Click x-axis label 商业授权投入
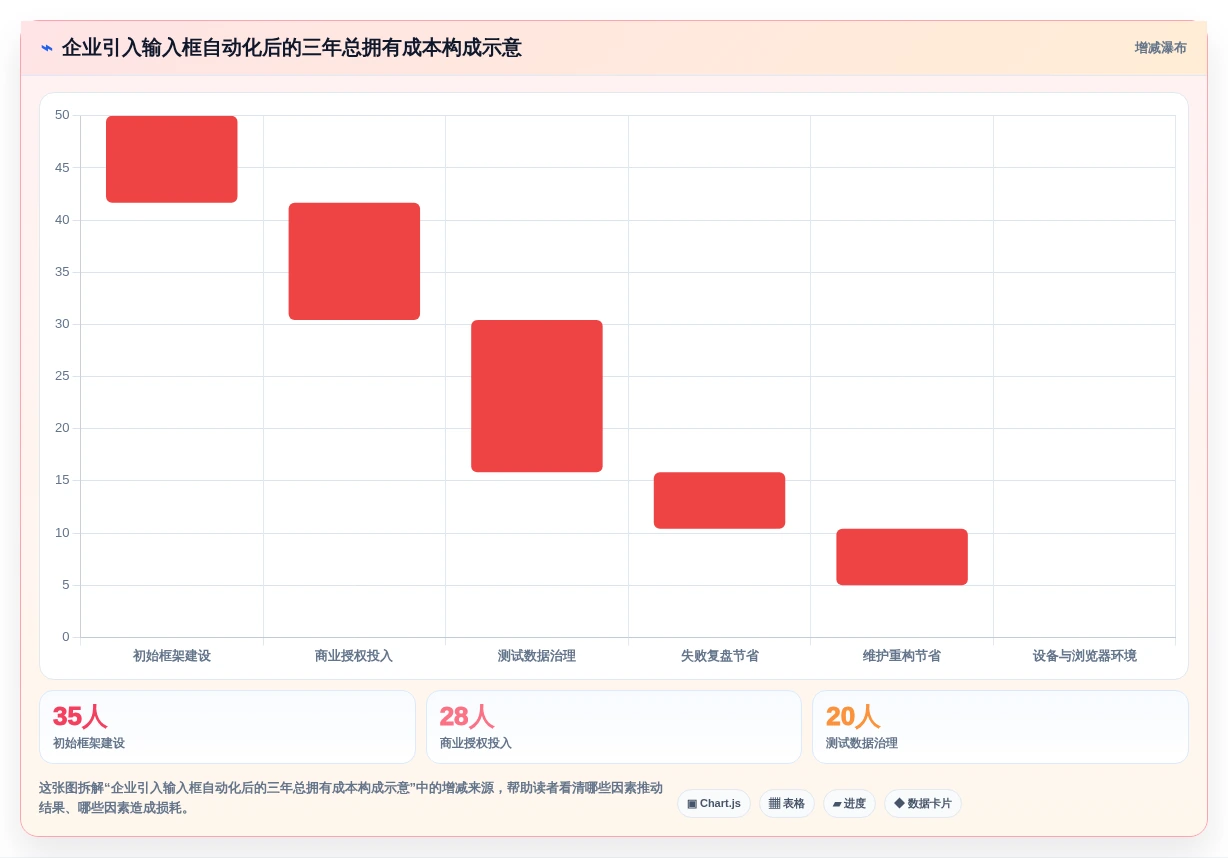Image resolution: width=1228 pixels, height=858 pixels. 354,656
